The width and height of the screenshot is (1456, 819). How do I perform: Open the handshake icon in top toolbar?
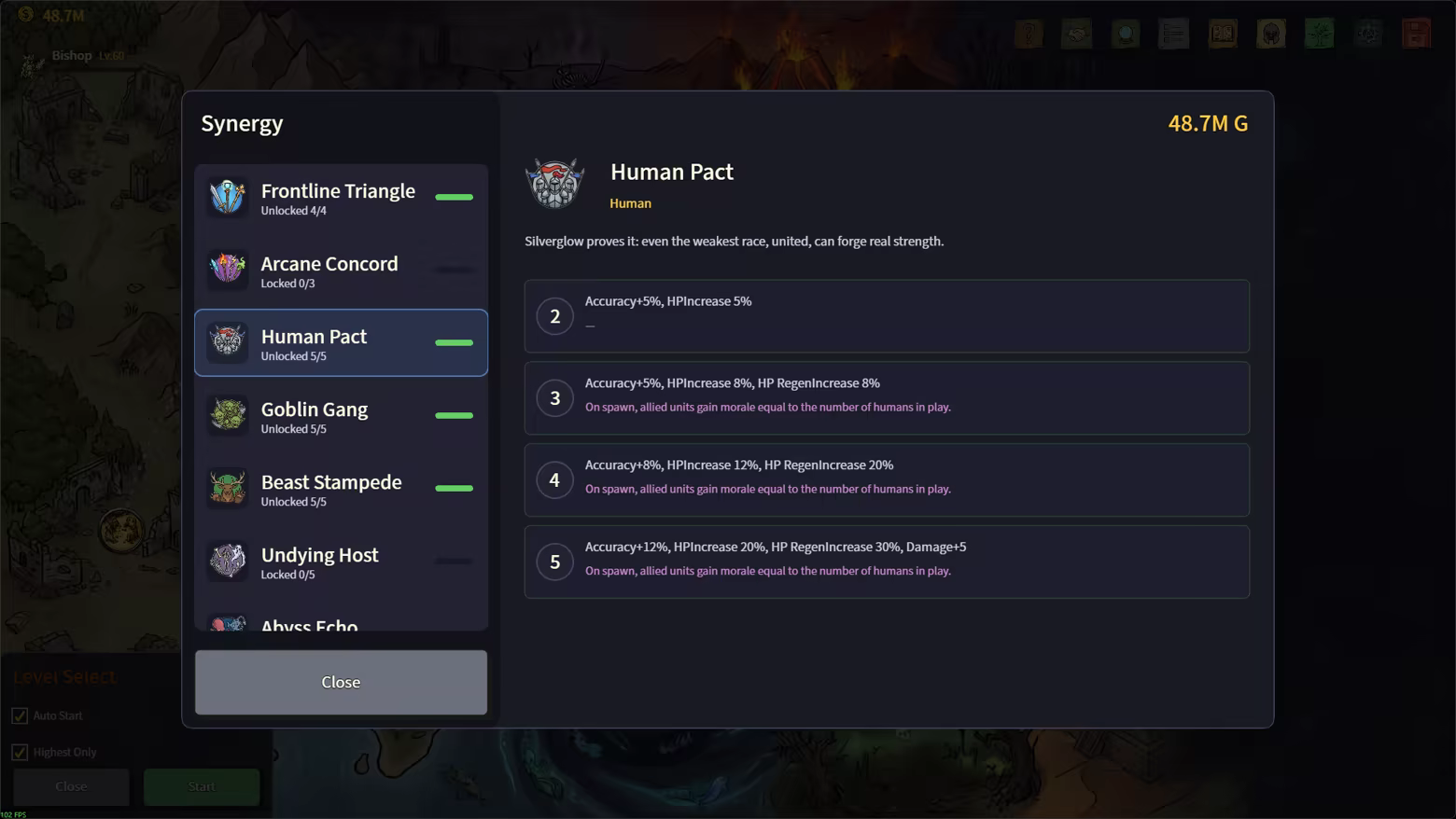[1077, 35]
